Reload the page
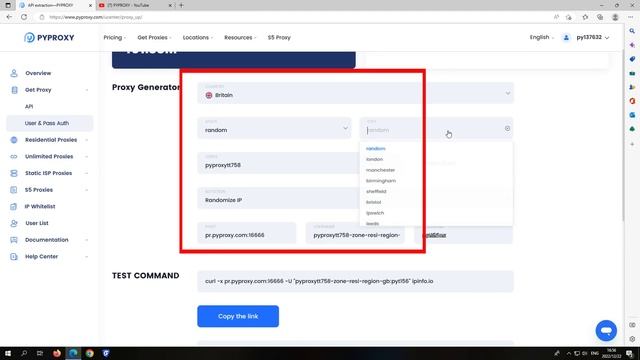This screenshot has width=640, height=360. pyautogui.click(x=24, y=17)
